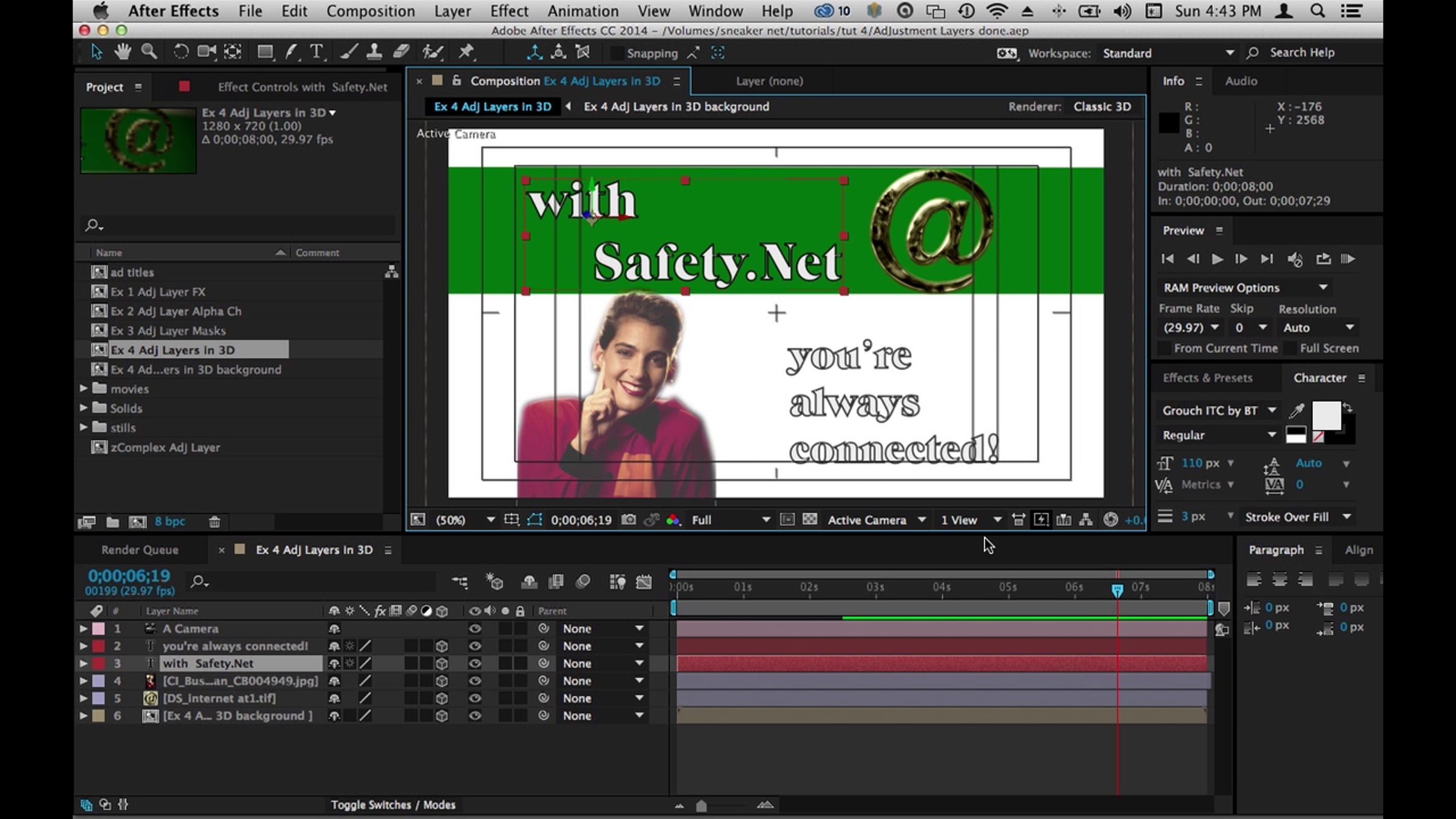
Task: Select the Hand tool in toolbar
Action: coord(123,52)
